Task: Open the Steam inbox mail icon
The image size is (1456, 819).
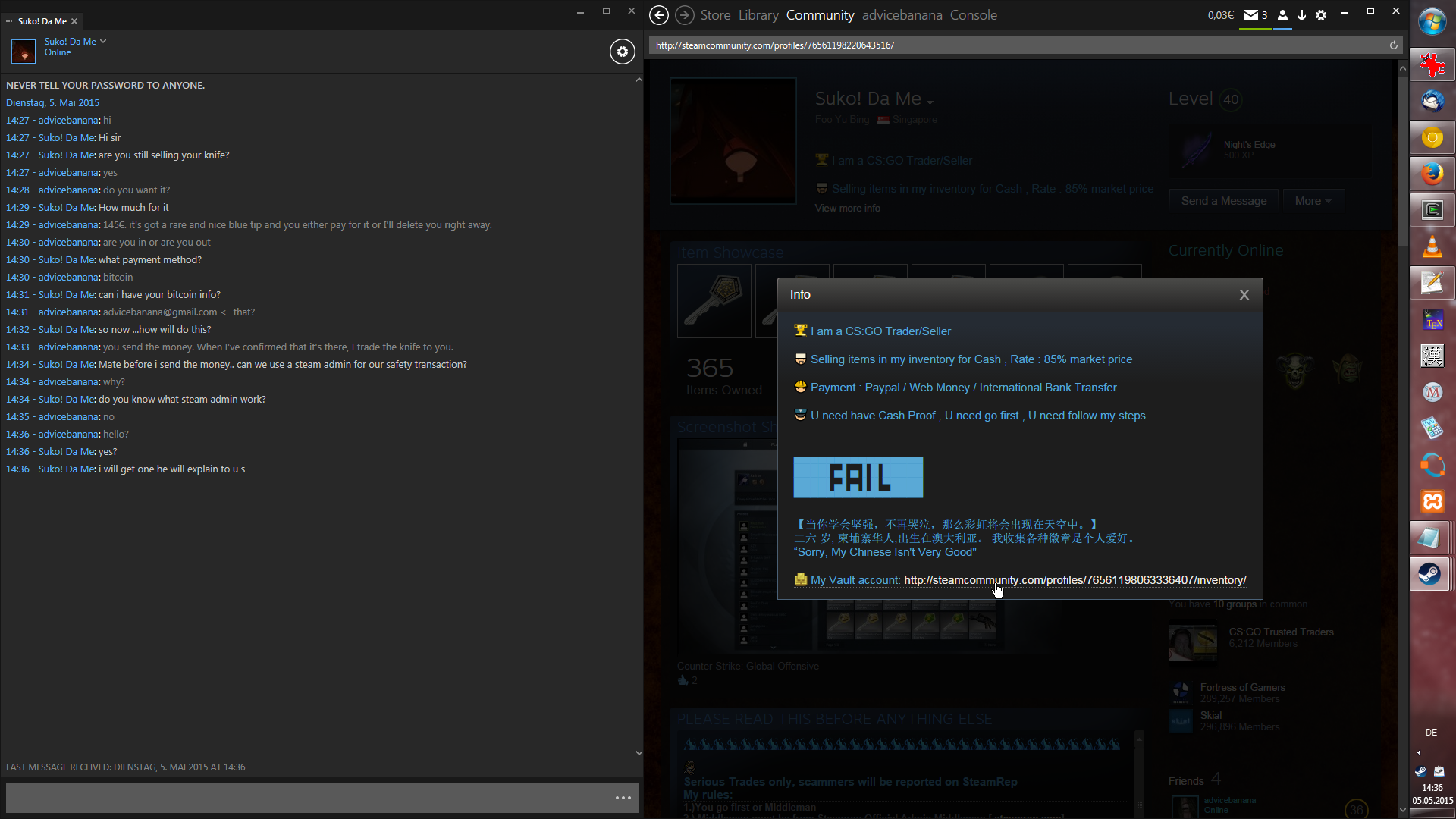Action: pos(1251,15)
